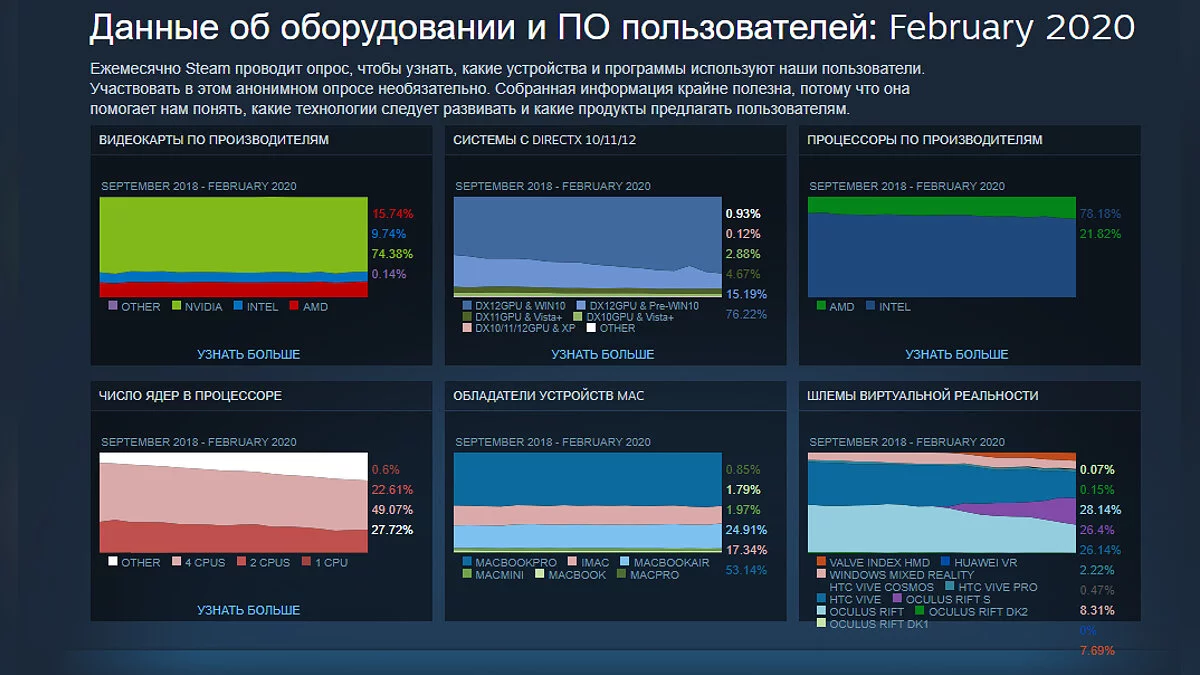This screenshot has height=675, width=1200.
Task: Click the 74.38% value in video cards panel
Action: [392, 253]
